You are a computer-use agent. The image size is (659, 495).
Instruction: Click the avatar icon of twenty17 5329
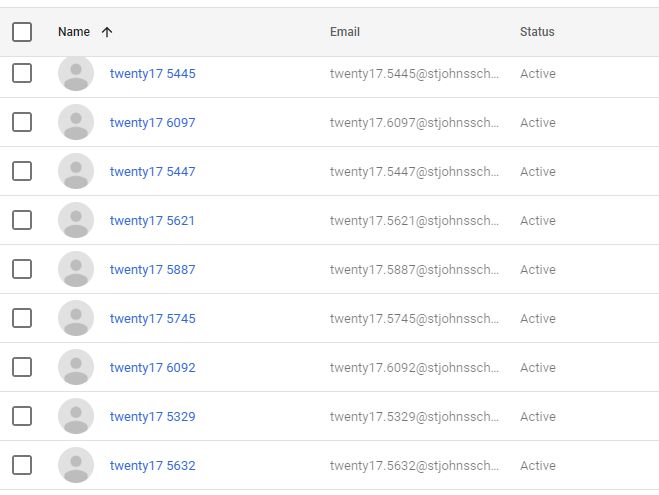click(x=76, y=416)
